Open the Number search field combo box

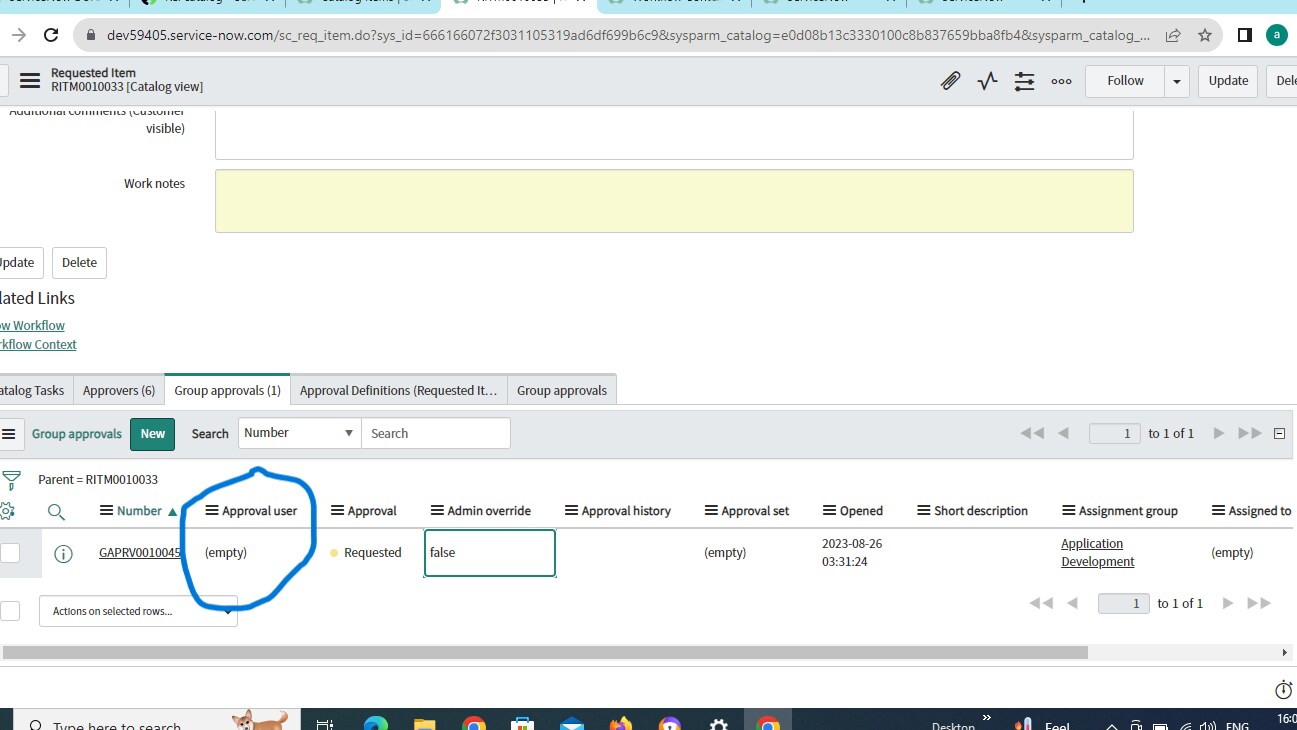tap(296, 433)
